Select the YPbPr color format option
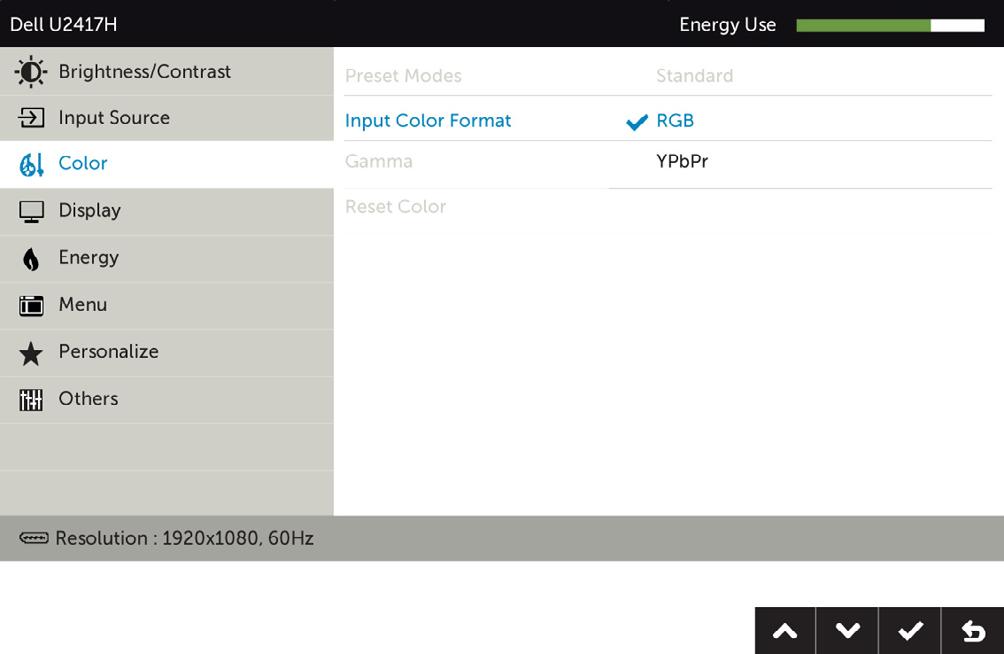The height and width of the screenshot is (654, 1004). 682,161
